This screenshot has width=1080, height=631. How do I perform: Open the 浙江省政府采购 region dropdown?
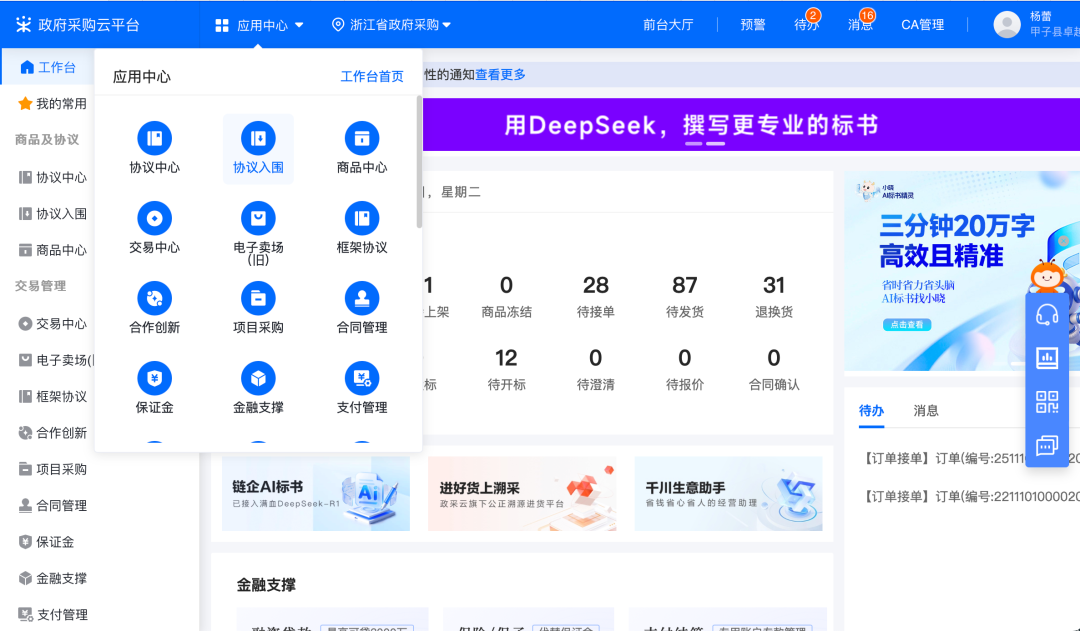(390, 24)
